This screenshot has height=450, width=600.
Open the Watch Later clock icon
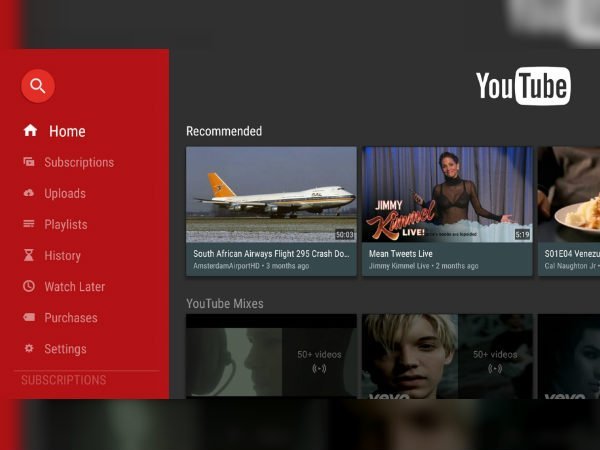tap(29, 287)
